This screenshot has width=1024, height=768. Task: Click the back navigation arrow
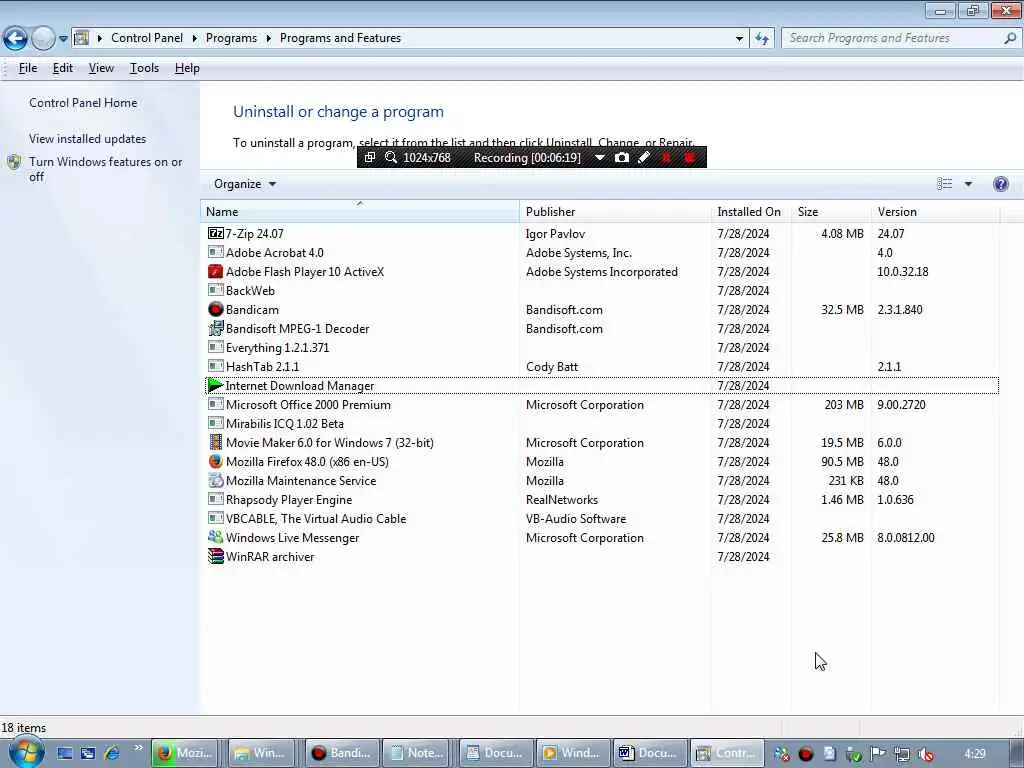click(x=15, y=39)
